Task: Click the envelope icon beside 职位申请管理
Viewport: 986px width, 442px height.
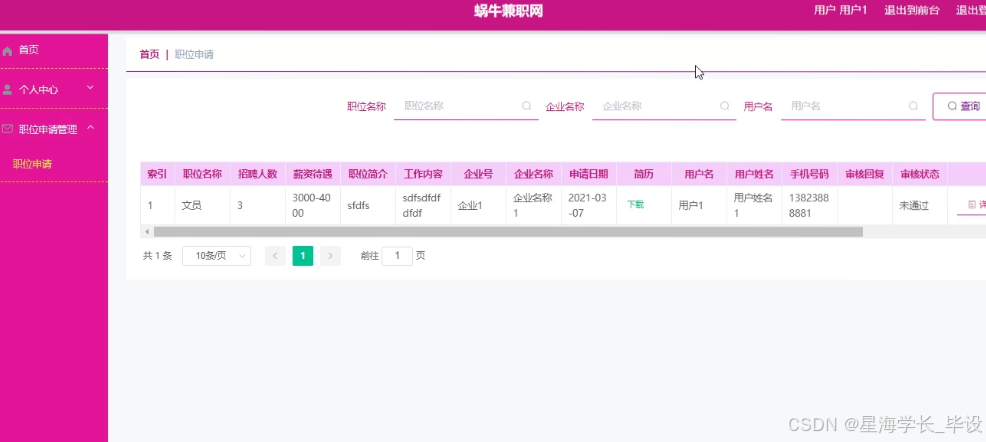Action: [8, 129]
